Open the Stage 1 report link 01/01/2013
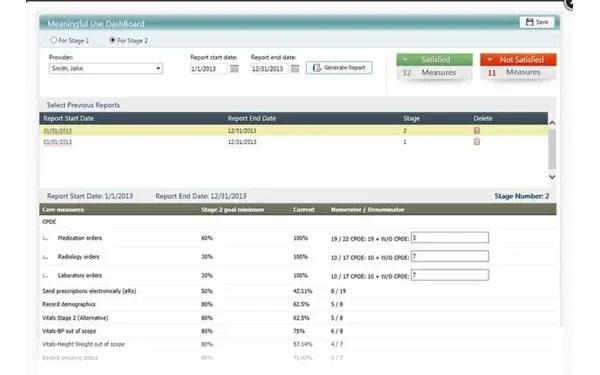The image size is (600, 375). [57, 142]
